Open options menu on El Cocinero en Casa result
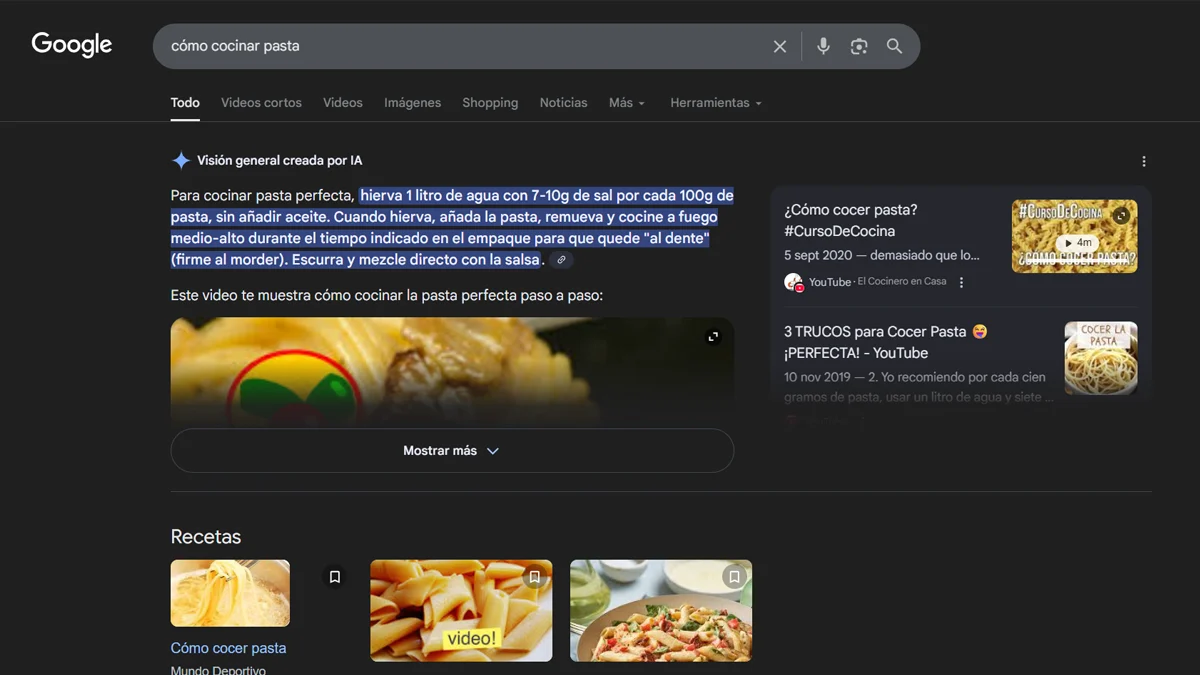 point(961,282)
